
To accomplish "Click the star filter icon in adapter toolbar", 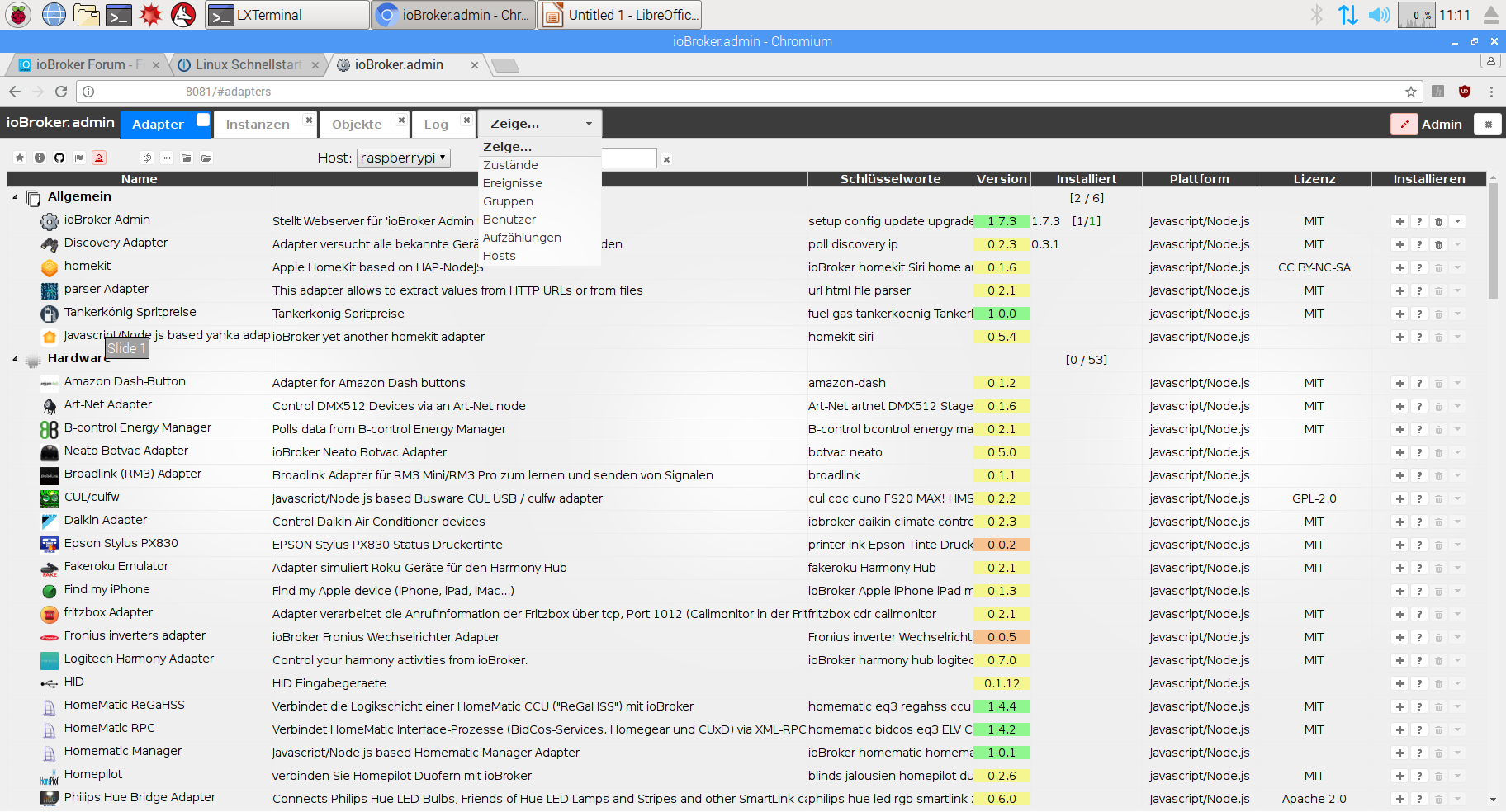I will (x=20, y=158).
